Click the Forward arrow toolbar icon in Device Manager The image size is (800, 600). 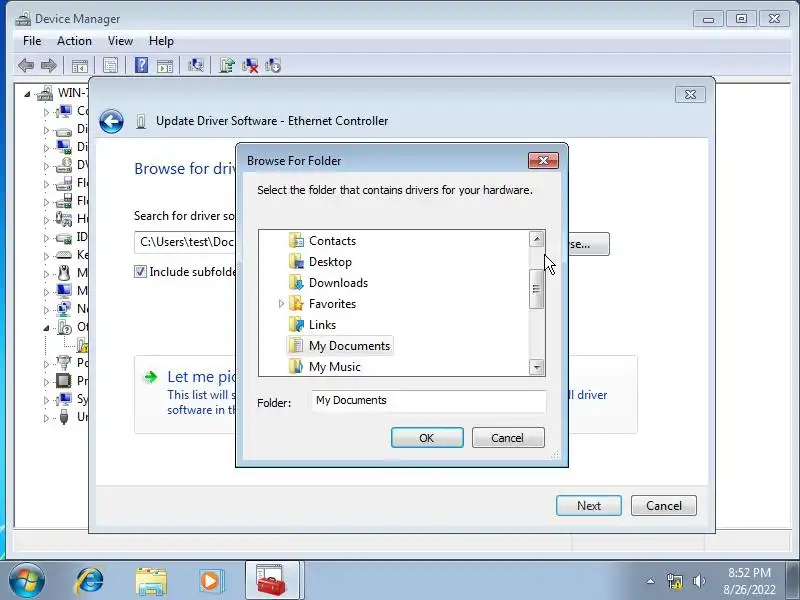(x=48, y=65)
